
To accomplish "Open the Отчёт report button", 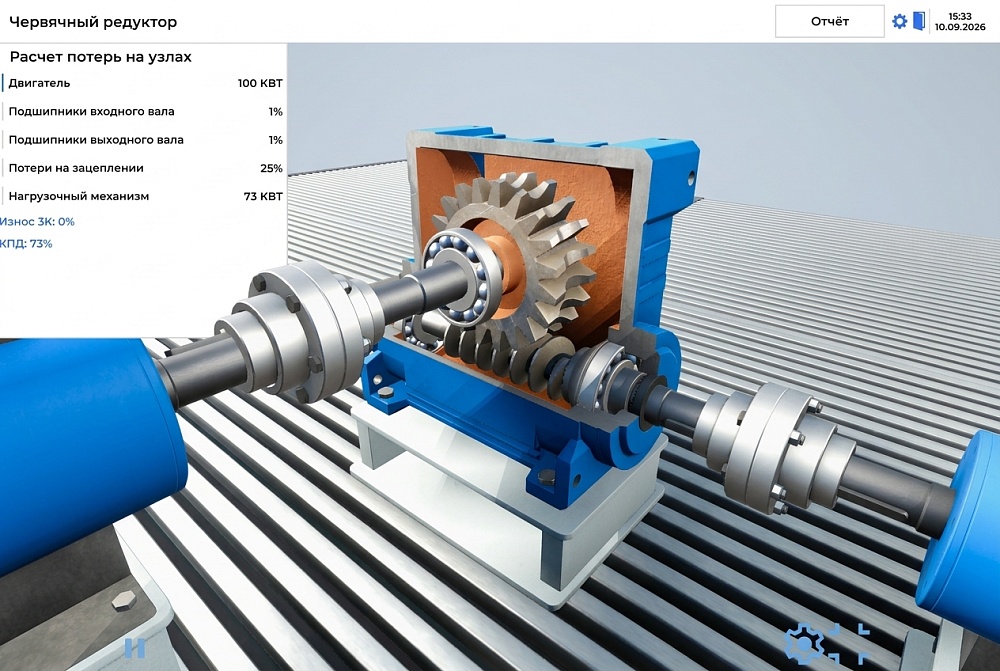I will point(829,22).
